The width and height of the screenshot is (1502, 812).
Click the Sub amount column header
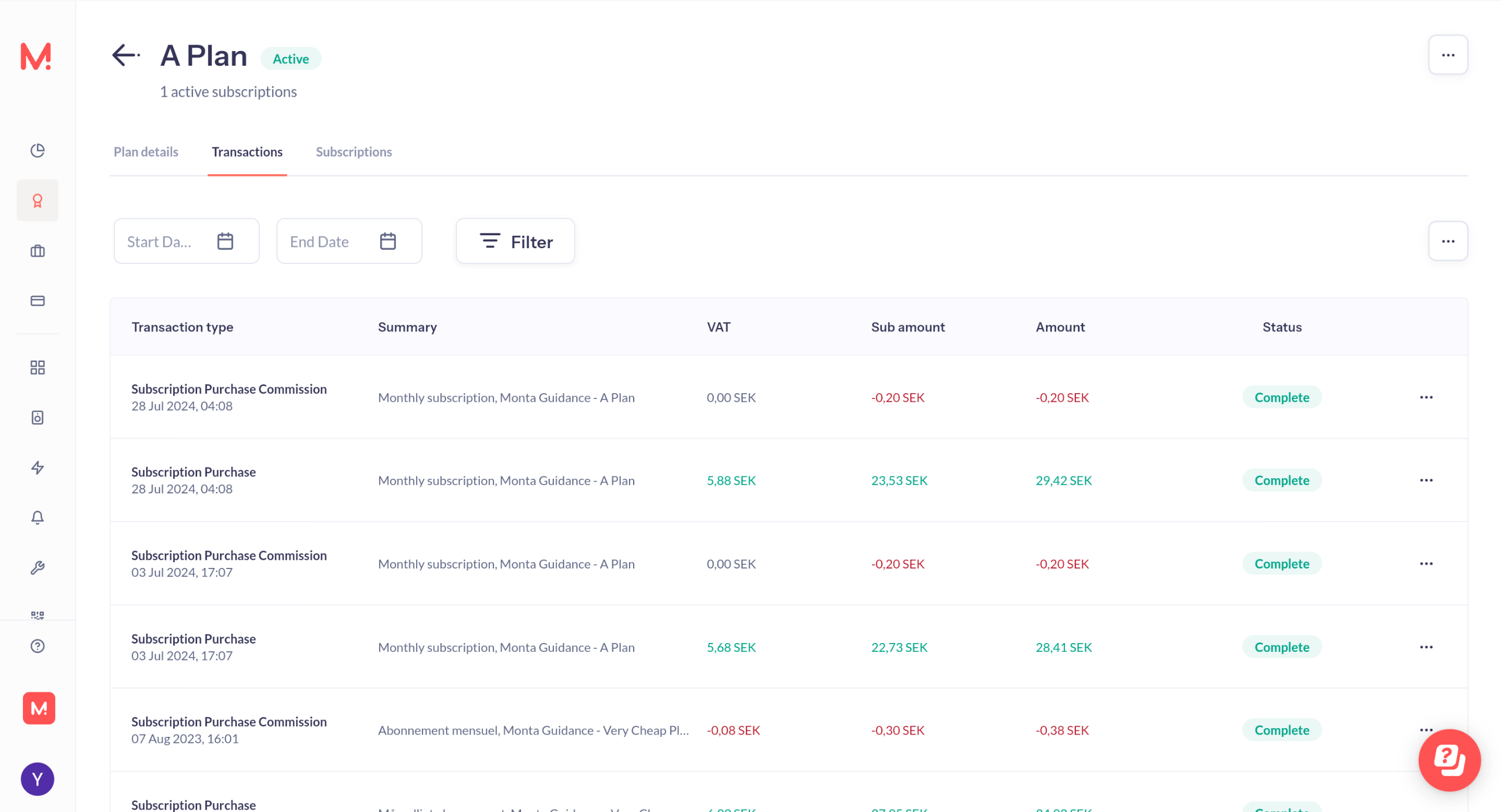(908, 327)
